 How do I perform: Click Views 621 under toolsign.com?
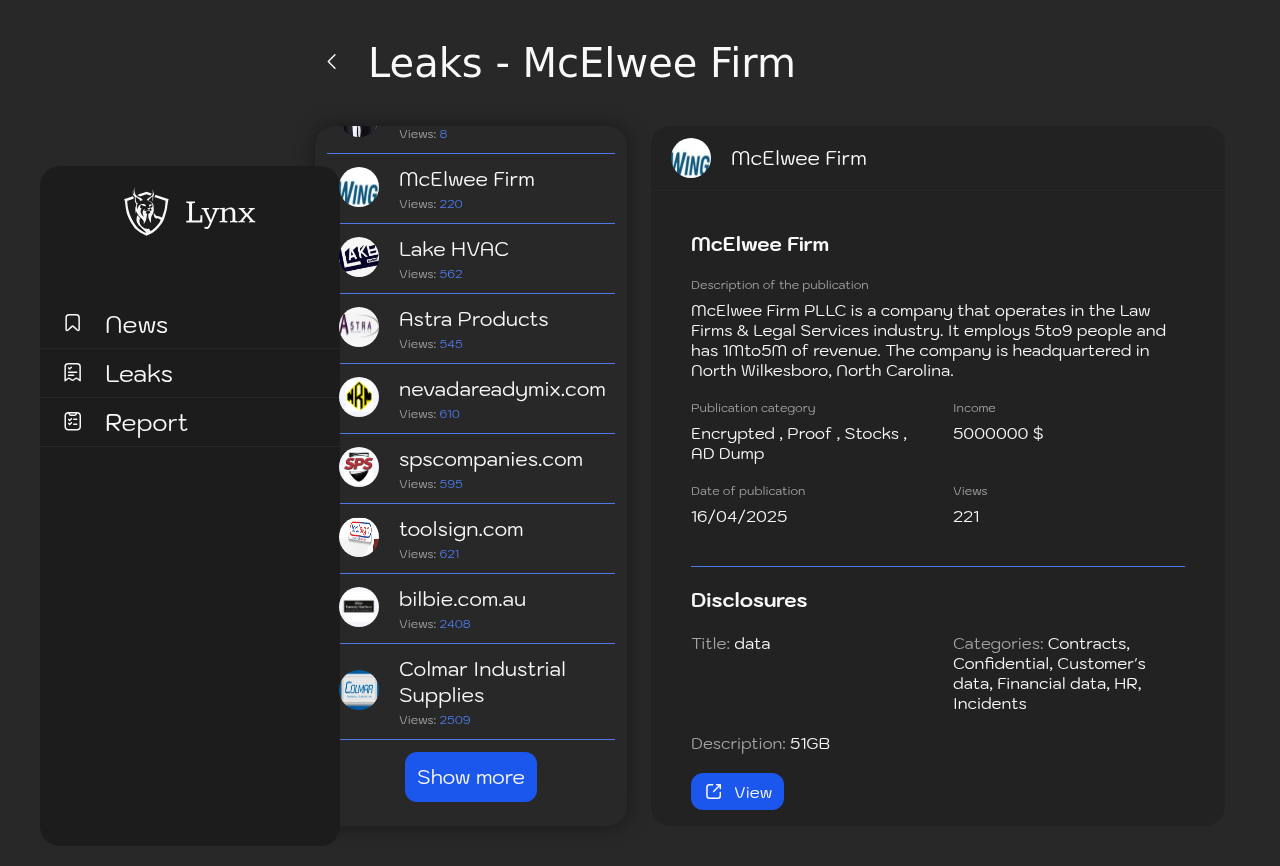[x=430, y=554]
